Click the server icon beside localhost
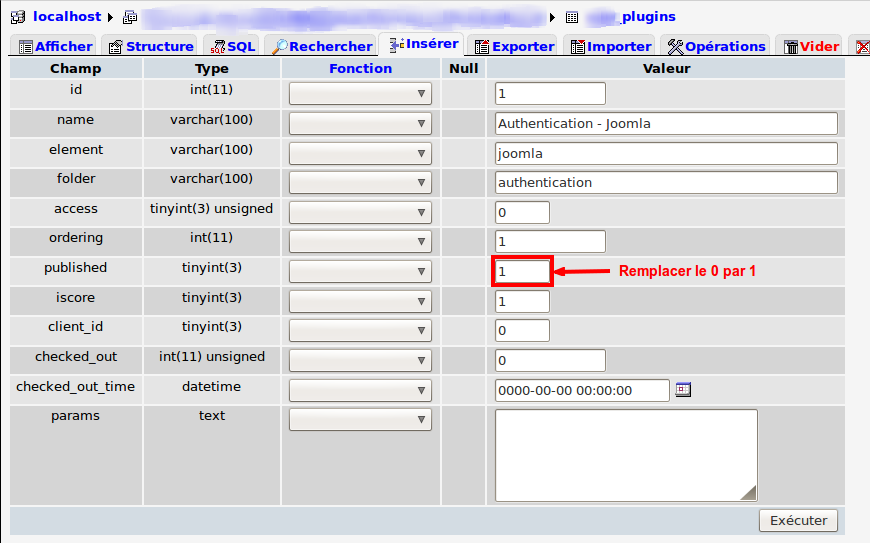The height and width of the screenshot is (543, 870). [x=18, y=17]
